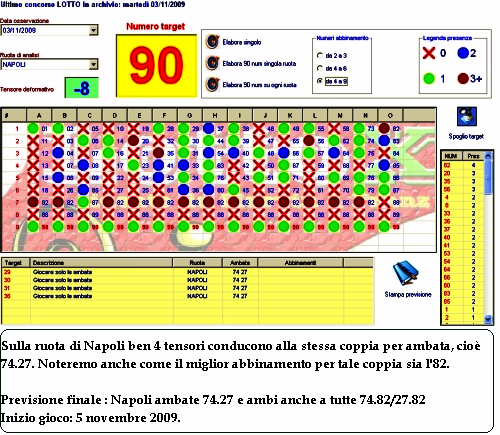Click the red X beside number 19

click(x=133, y=128)
